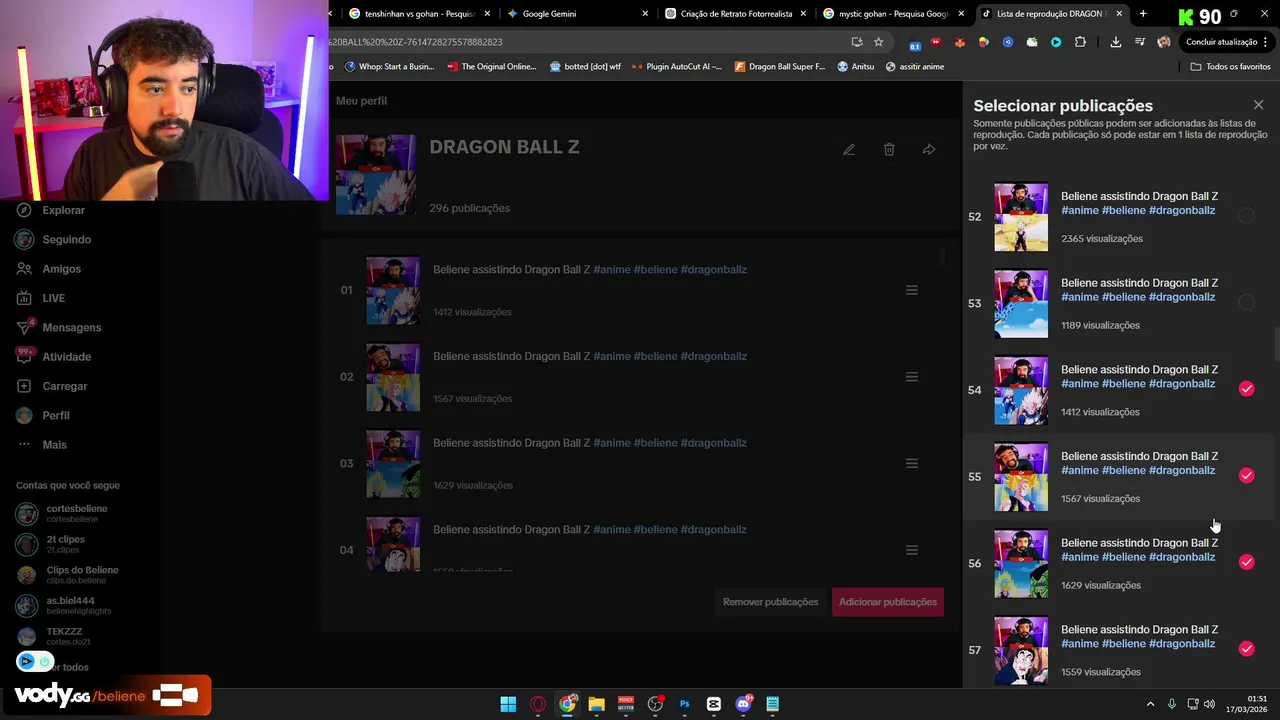Click drag handle icon on playlist row 01
This screenshot has height=720, width=1280.
tap(912, 290)
